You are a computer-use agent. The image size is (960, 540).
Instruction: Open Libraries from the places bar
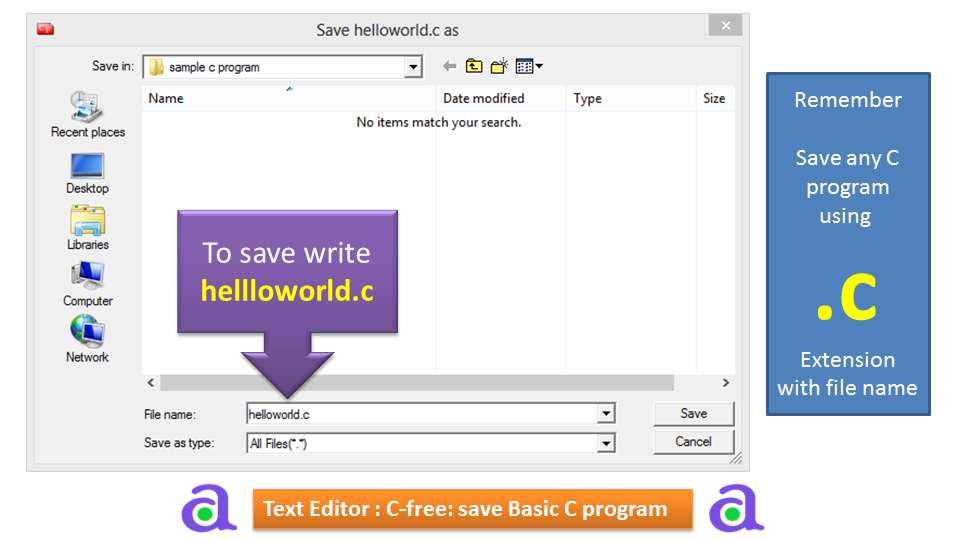pyautogui.click(x=88, y=228)
